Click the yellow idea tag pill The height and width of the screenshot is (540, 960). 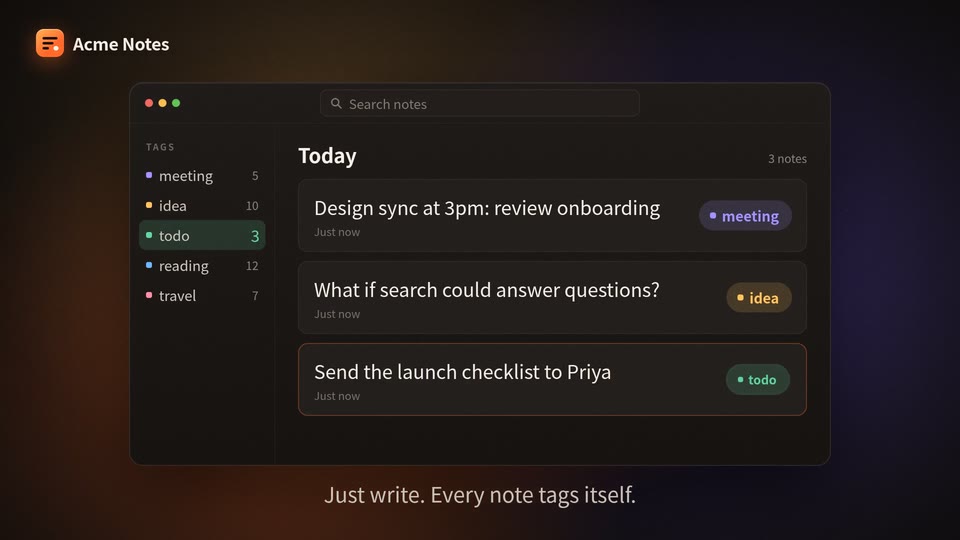[759, 298]
